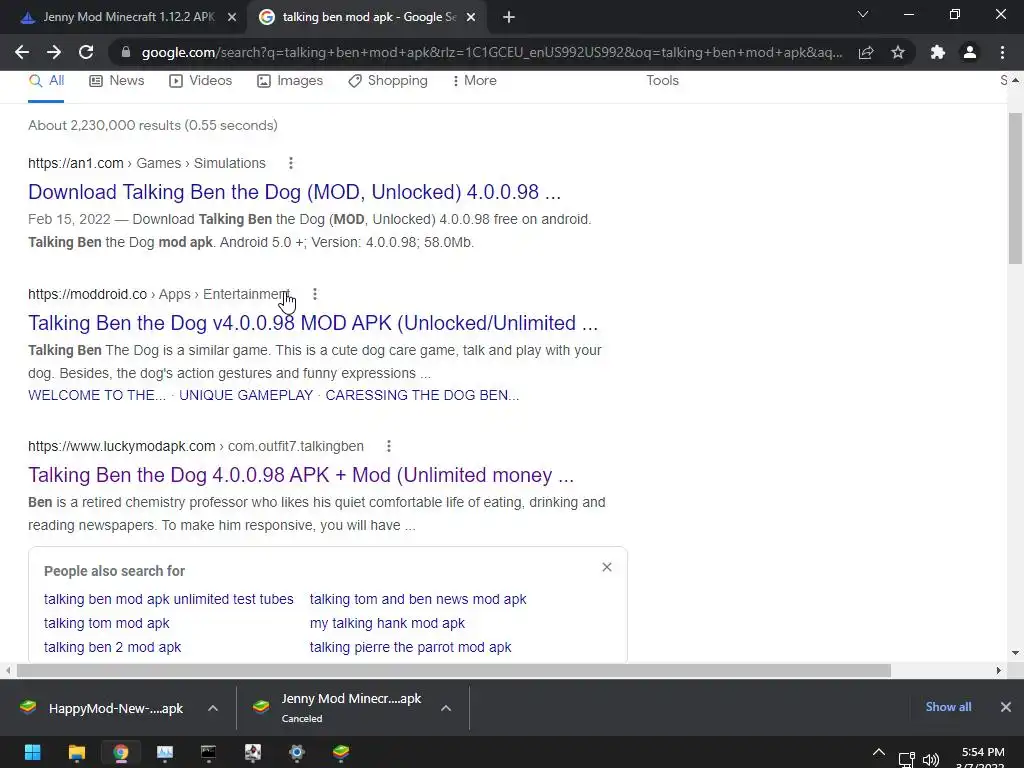
Task: Open the volume speaker tray icon
Action: [931, 760]
